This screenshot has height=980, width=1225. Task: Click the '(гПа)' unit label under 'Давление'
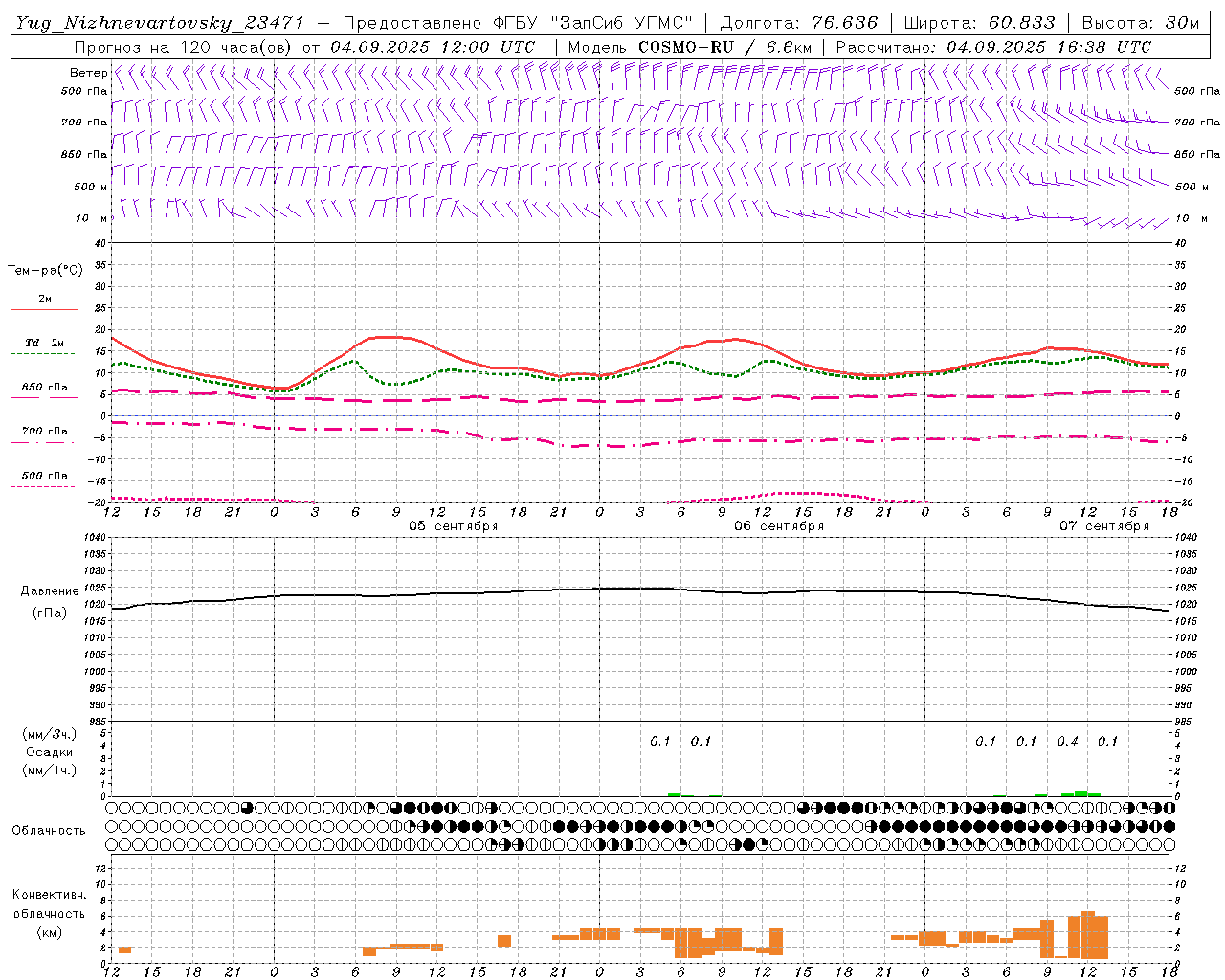[50, 612]
